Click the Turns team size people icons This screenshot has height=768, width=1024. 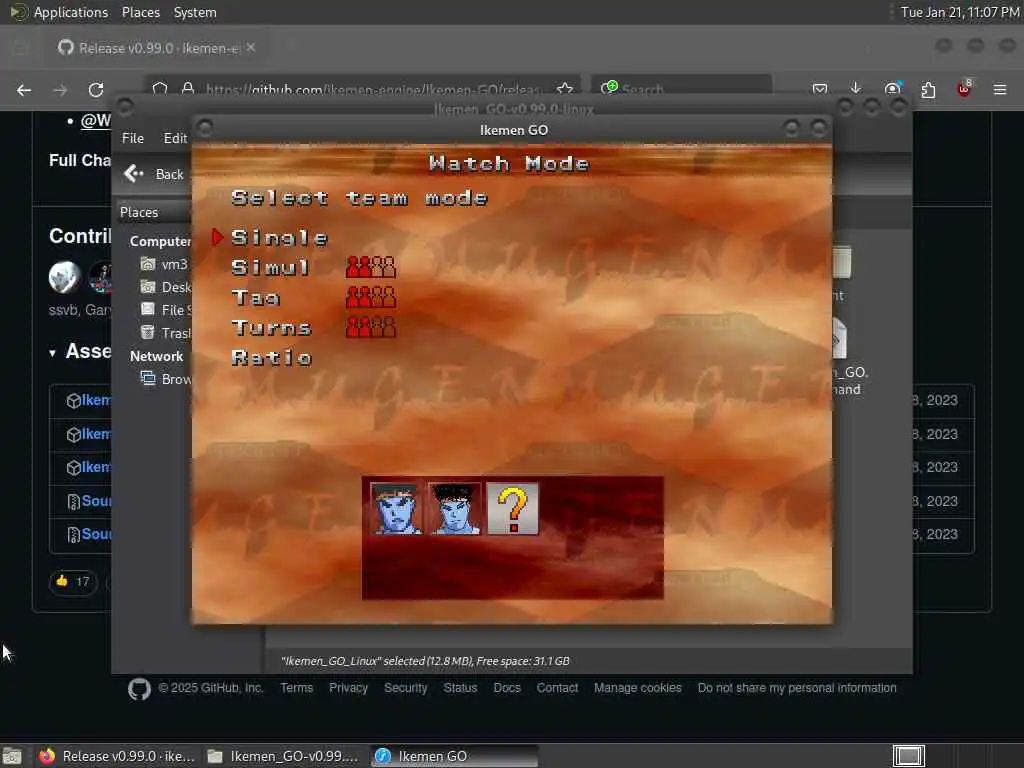pos(370,327)
